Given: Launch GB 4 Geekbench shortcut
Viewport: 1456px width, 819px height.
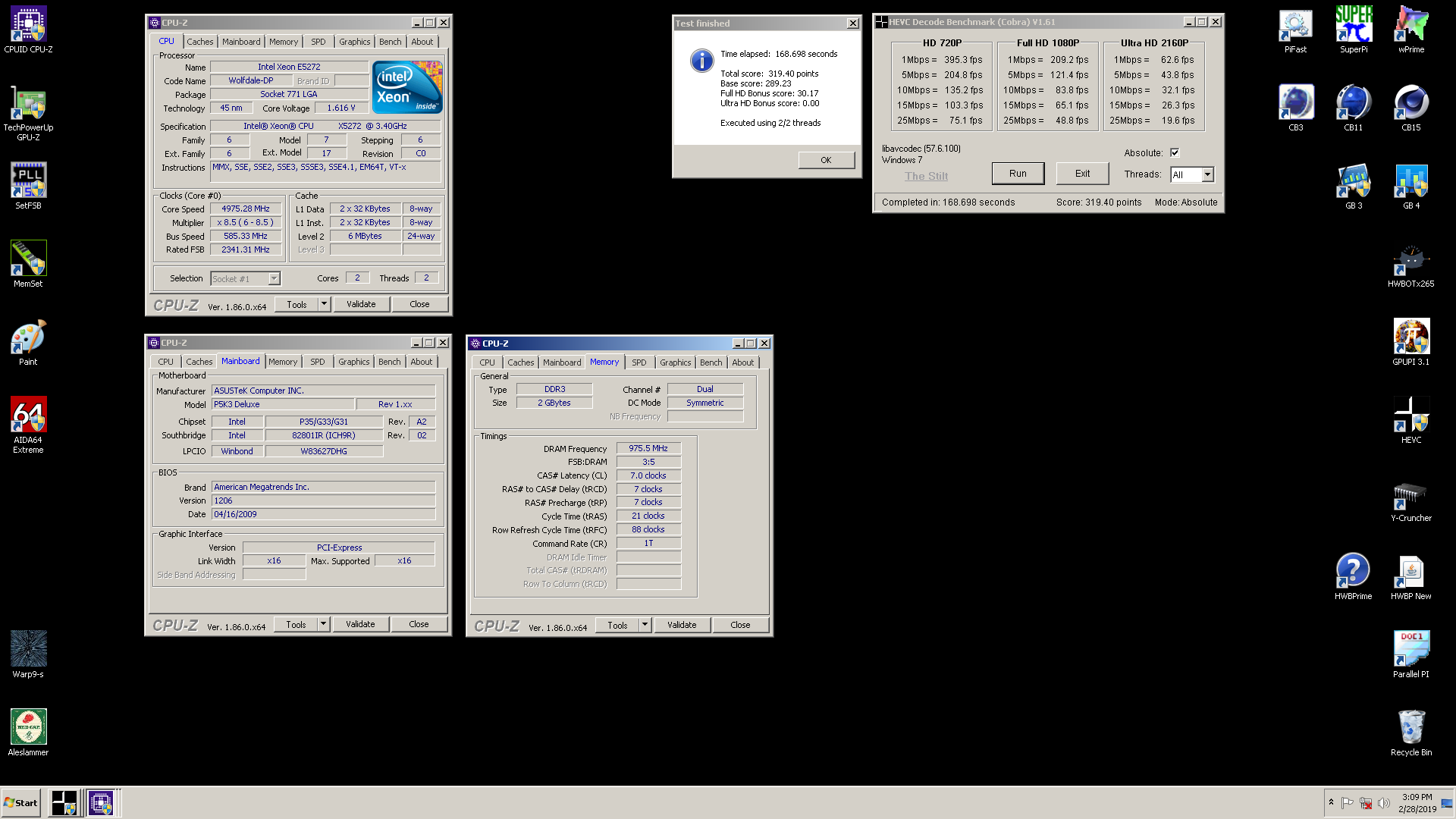Looking at the screenshot, I should (1411, 187).
